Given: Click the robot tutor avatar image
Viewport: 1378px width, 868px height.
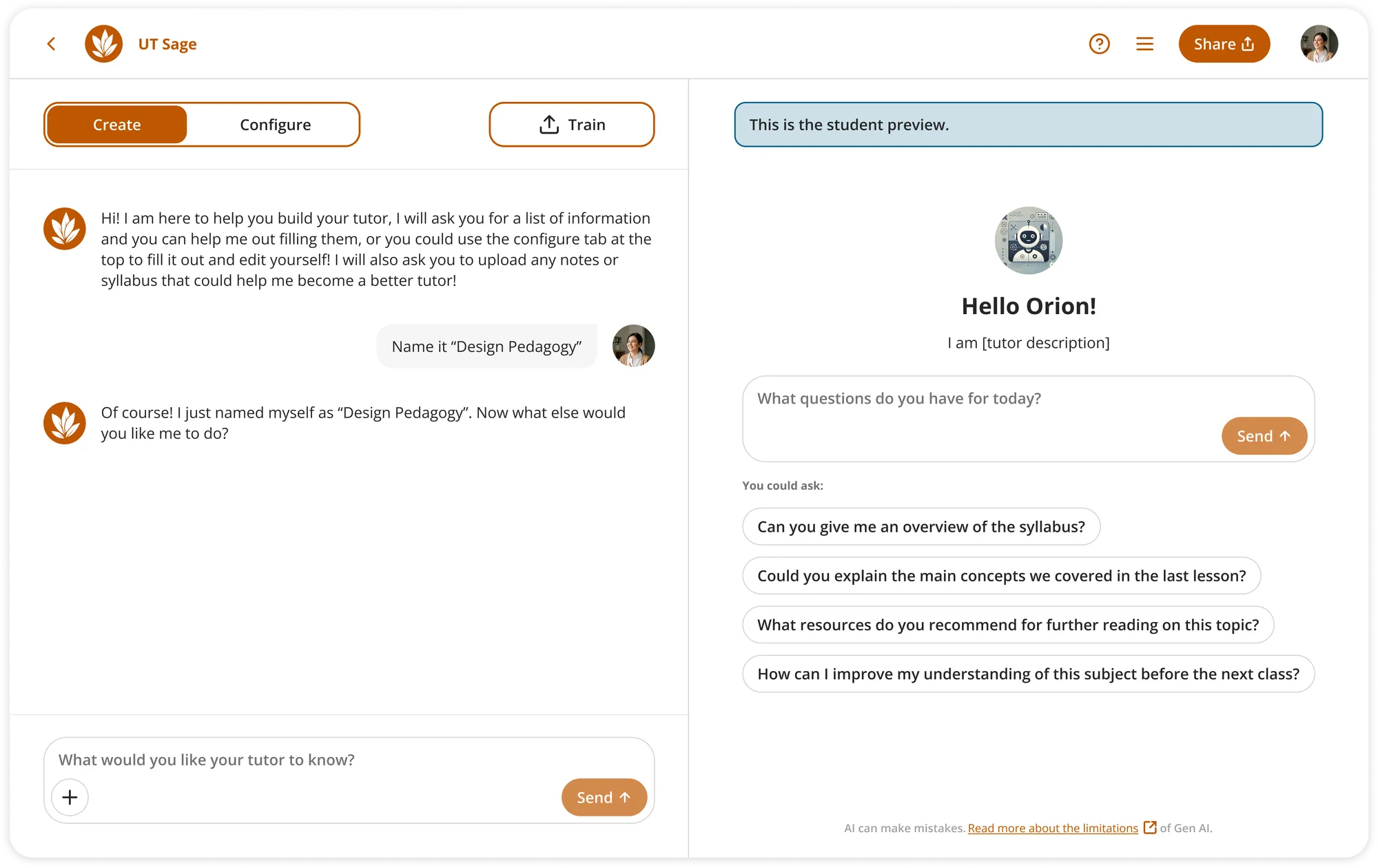Looking at the screenshot, I should (1028, 240).
